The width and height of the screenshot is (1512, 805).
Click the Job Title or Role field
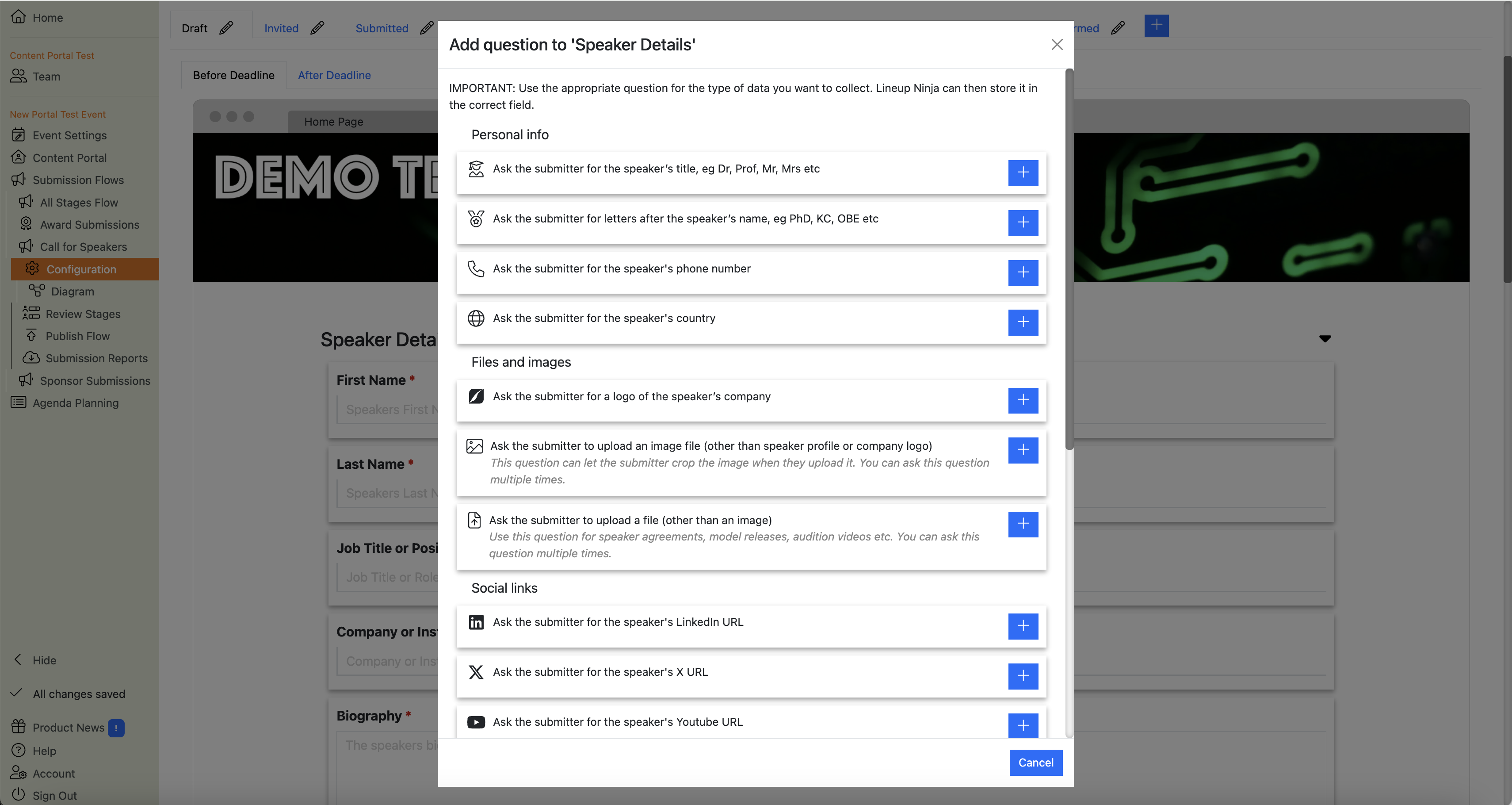(x=387, y=577)
